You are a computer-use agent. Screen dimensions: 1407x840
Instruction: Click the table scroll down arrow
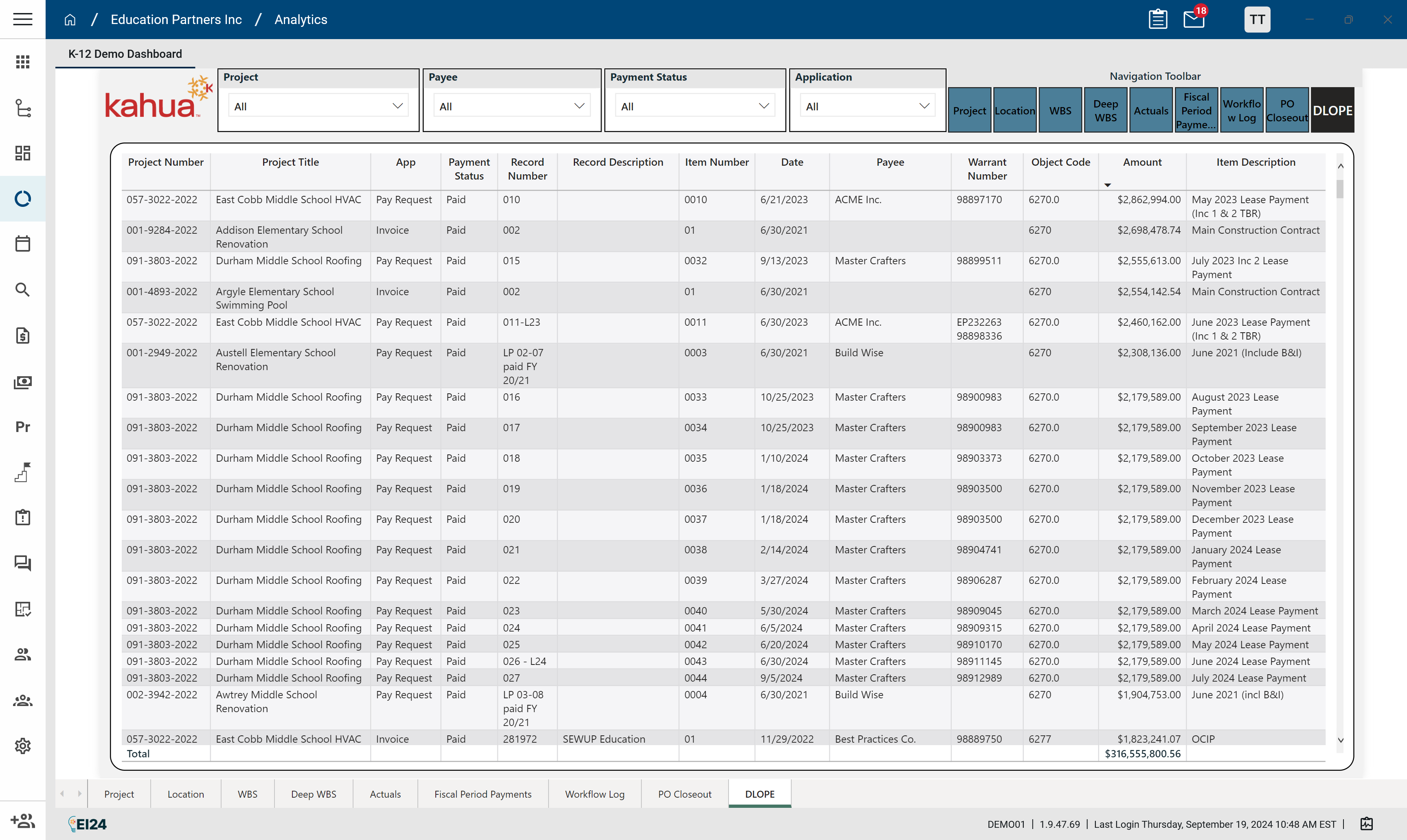click(1340, 740)
